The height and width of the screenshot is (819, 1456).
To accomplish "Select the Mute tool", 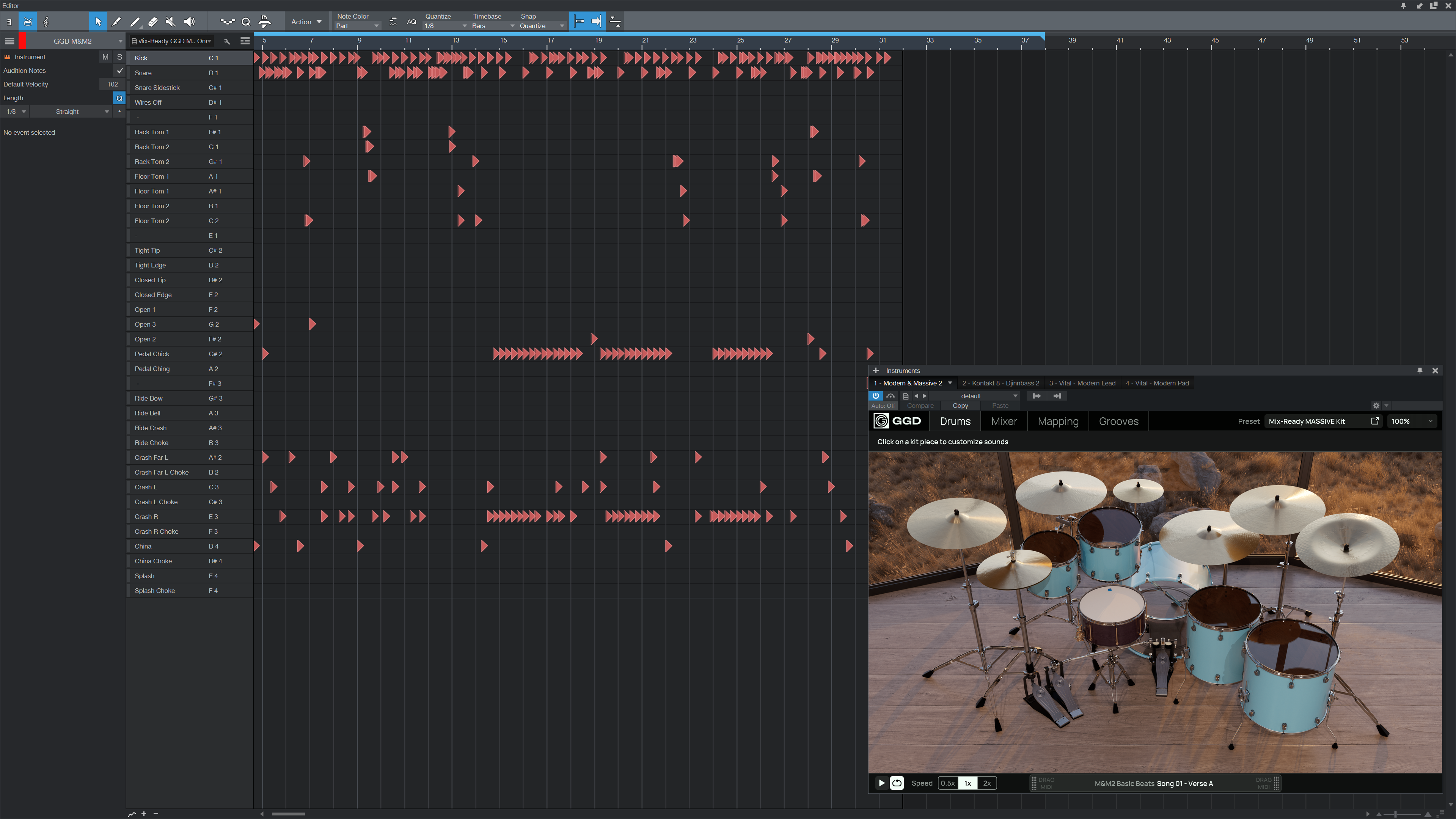I will coord(171,22).
